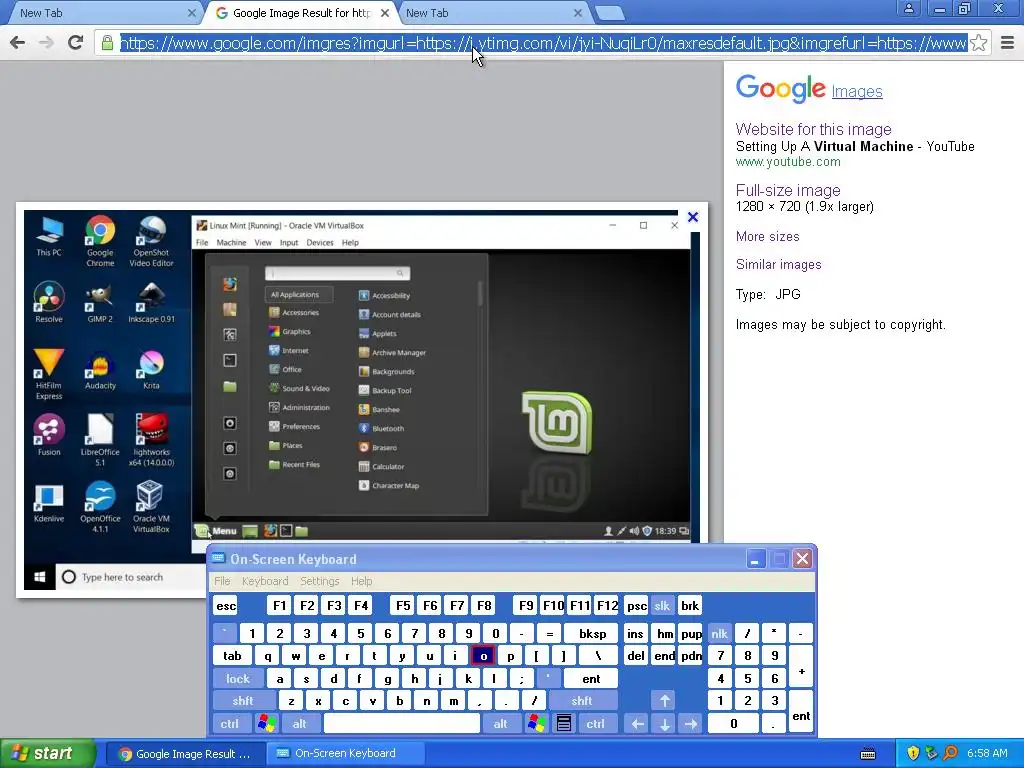Click the 6:58 AM system clock

click(x=987, y=754)
